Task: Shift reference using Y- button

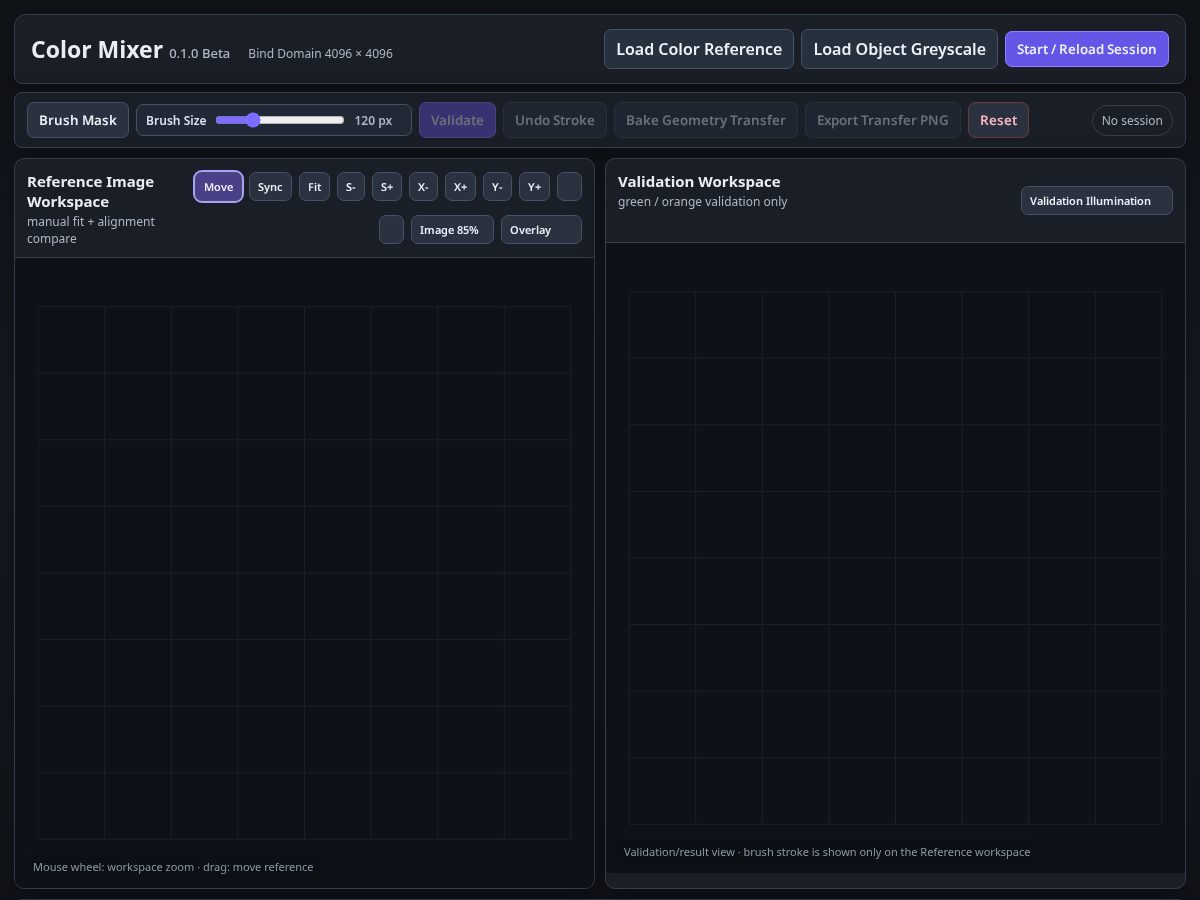Action: pyautogui.click(x=497, y=187)
